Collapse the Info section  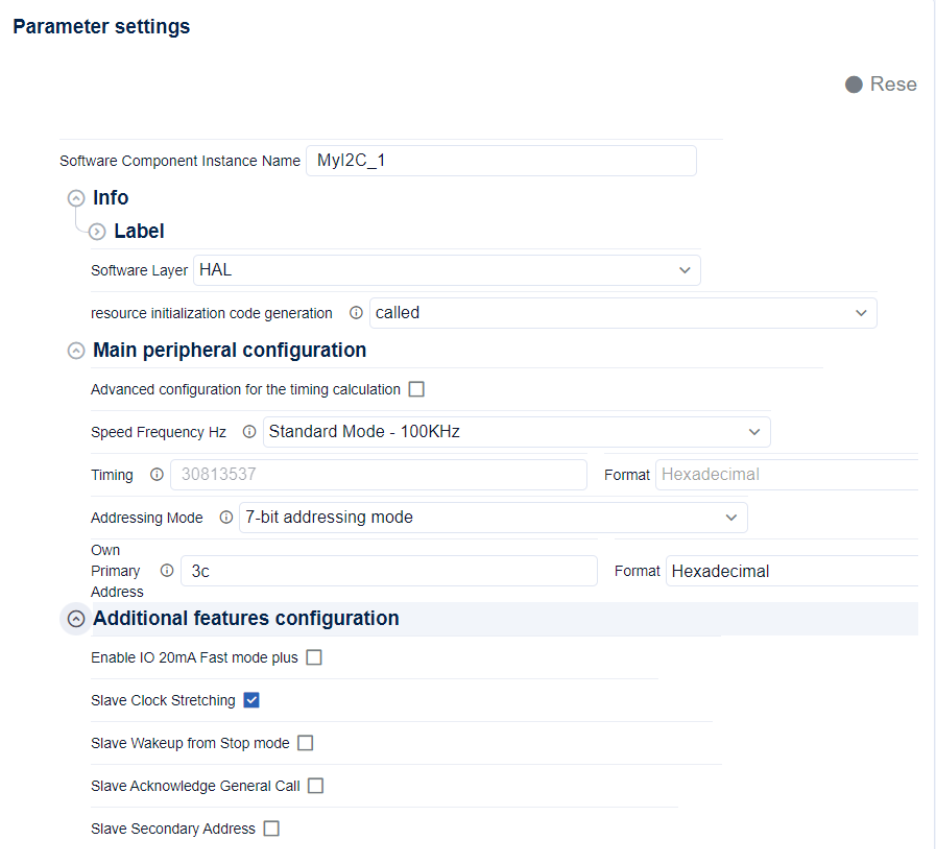click(x=75, y=198)
